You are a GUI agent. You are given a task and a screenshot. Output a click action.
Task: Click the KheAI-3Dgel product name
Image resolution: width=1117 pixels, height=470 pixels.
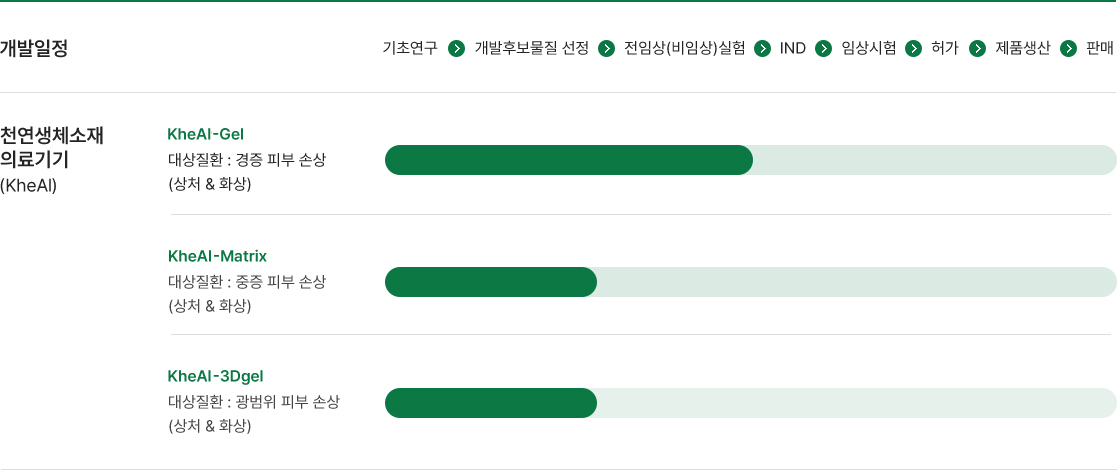[216, 376]
